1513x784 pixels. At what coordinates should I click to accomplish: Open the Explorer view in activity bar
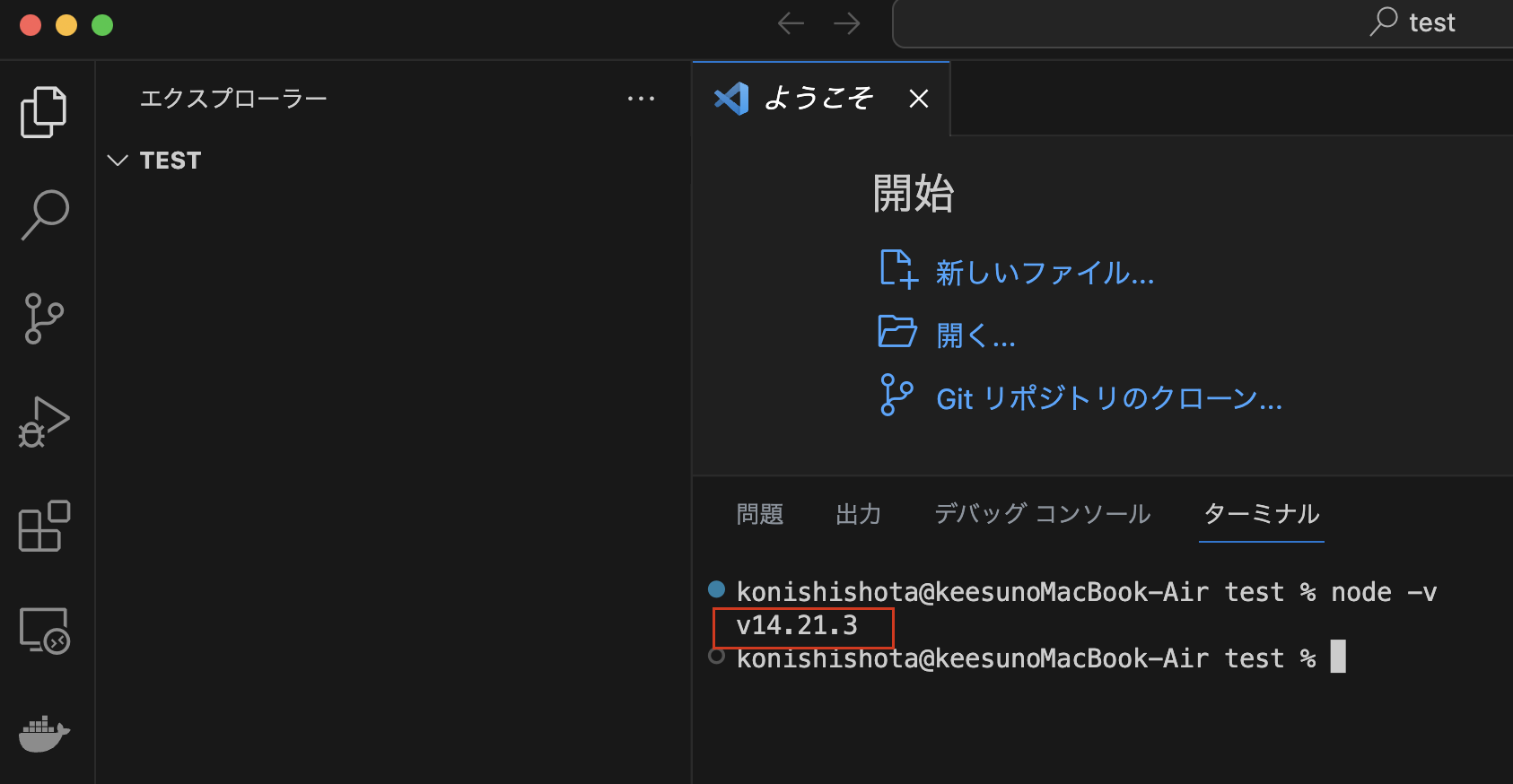tap(44, 112)
